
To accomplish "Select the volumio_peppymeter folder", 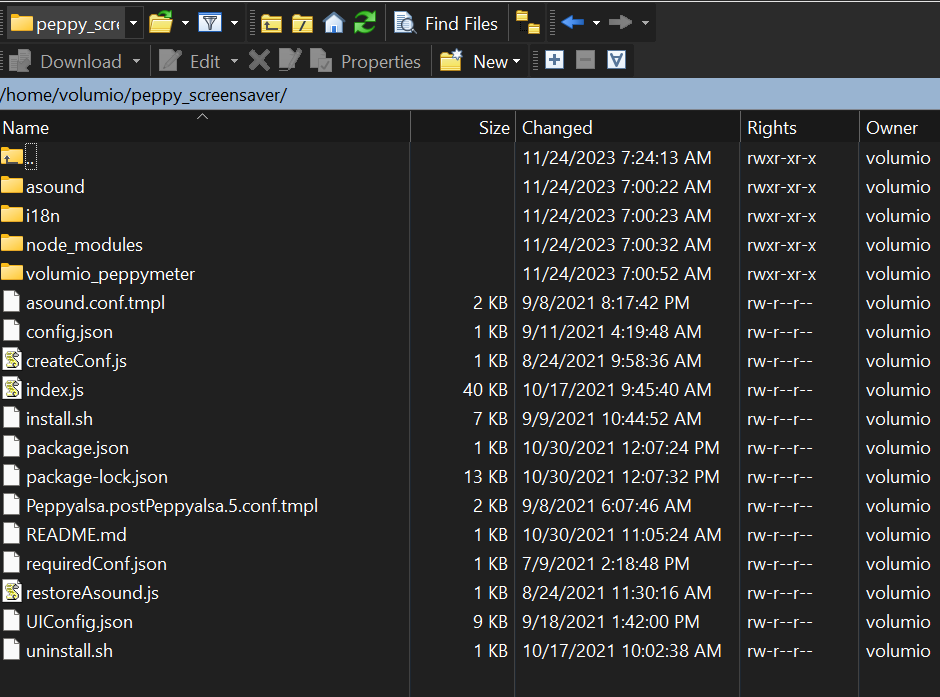I will coord(98,273).
